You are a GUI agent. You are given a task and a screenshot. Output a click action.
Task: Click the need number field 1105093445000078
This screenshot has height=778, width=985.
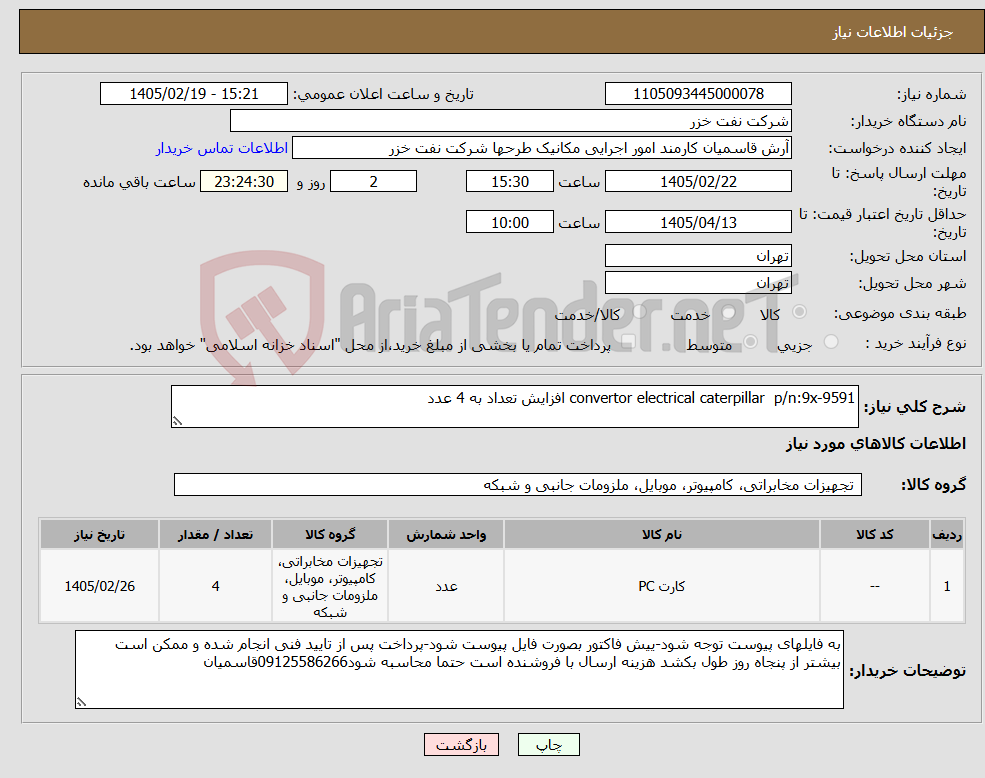[698, 94]
